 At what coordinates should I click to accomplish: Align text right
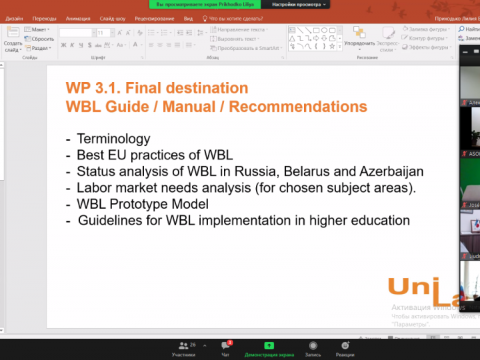point(169,45)
